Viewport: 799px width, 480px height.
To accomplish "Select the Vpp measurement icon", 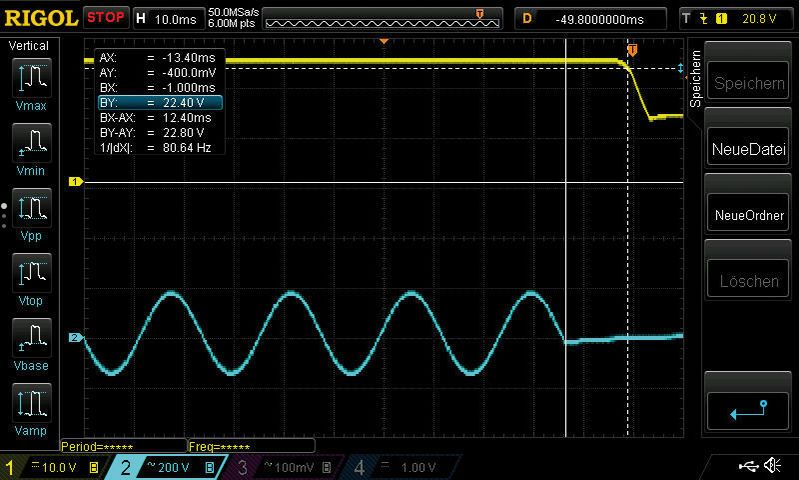I will 31,214.
